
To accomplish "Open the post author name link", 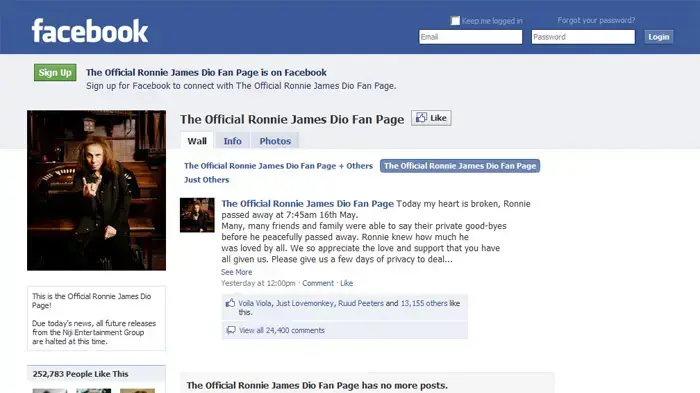I will pyautogui.click(x=308, y=204).
